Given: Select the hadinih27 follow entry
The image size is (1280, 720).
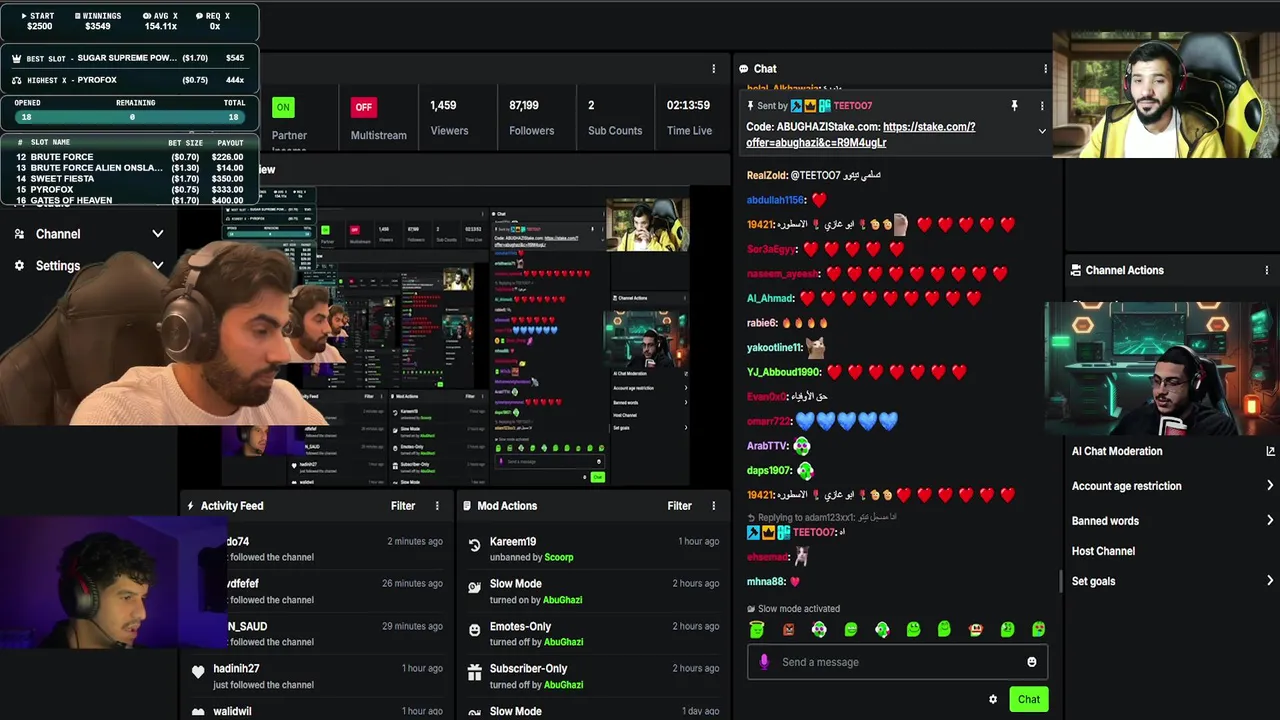Looking at the screenshot, I should [x=317, y=676].
